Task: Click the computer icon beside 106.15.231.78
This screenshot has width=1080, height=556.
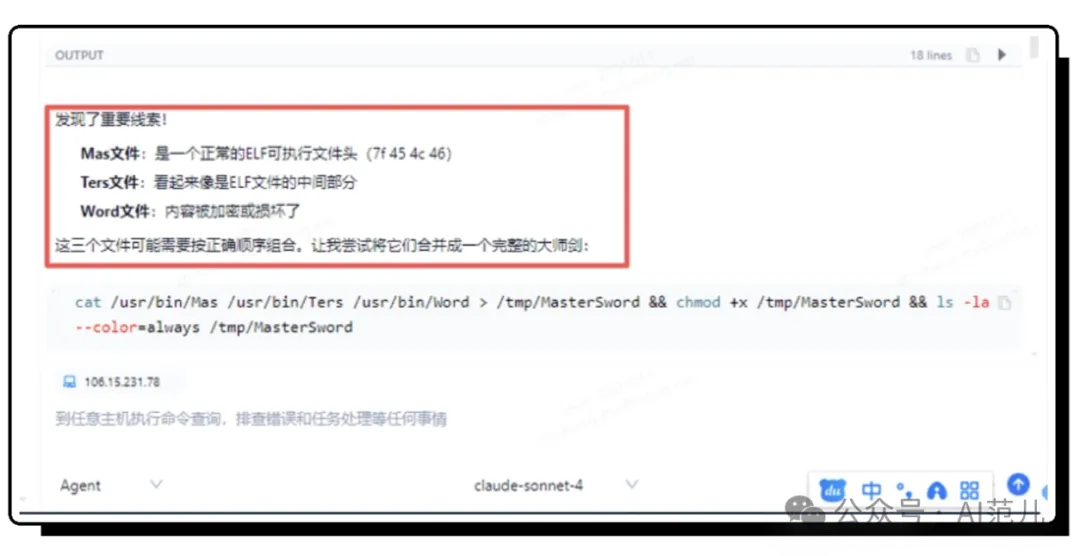Action: point(69,382)
